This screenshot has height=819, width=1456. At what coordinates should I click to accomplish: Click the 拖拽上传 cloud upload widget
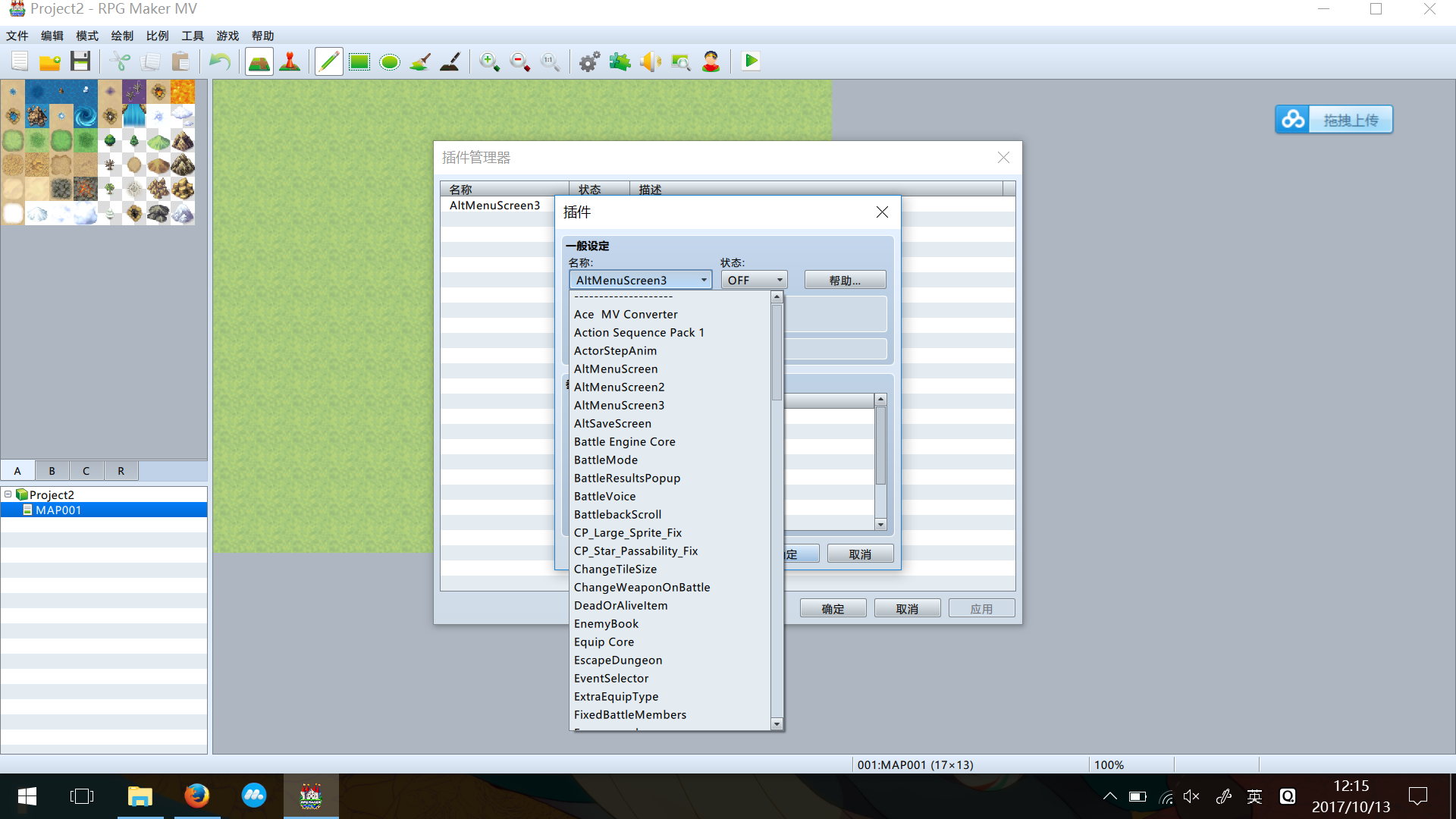click(1334, 119)
